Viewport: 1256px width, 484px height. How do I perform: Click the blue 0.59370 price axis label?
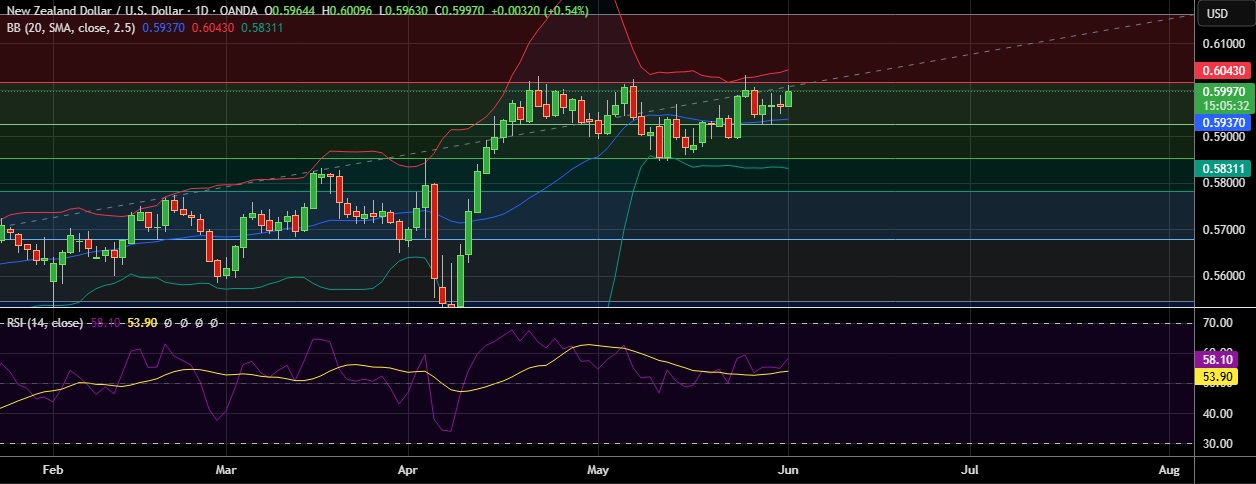[x=1223, y=122]
